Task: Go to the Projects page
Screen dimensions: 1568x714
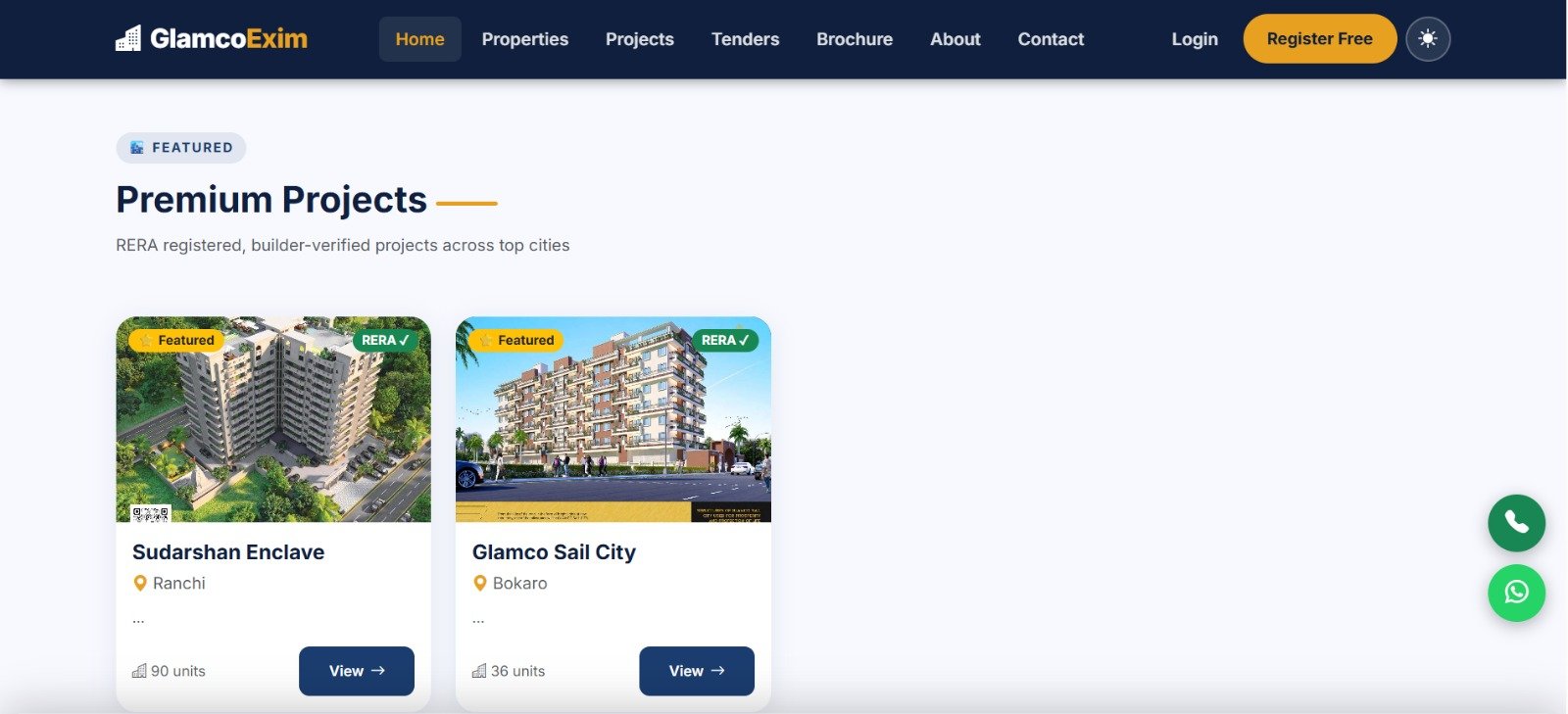Action: [x=640, y=39]
